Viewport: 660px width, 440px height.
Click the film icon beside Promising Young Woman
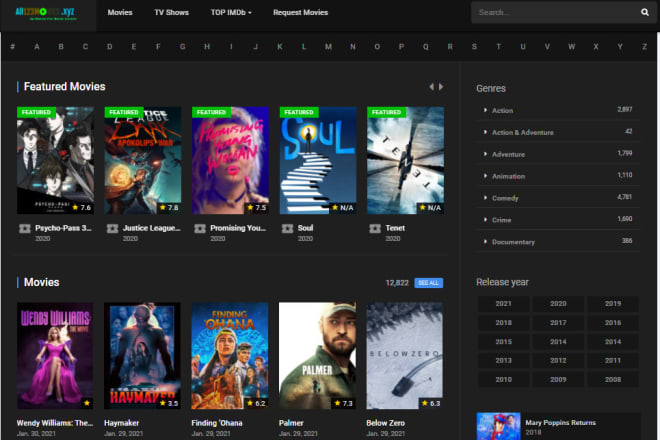point(200,228)
